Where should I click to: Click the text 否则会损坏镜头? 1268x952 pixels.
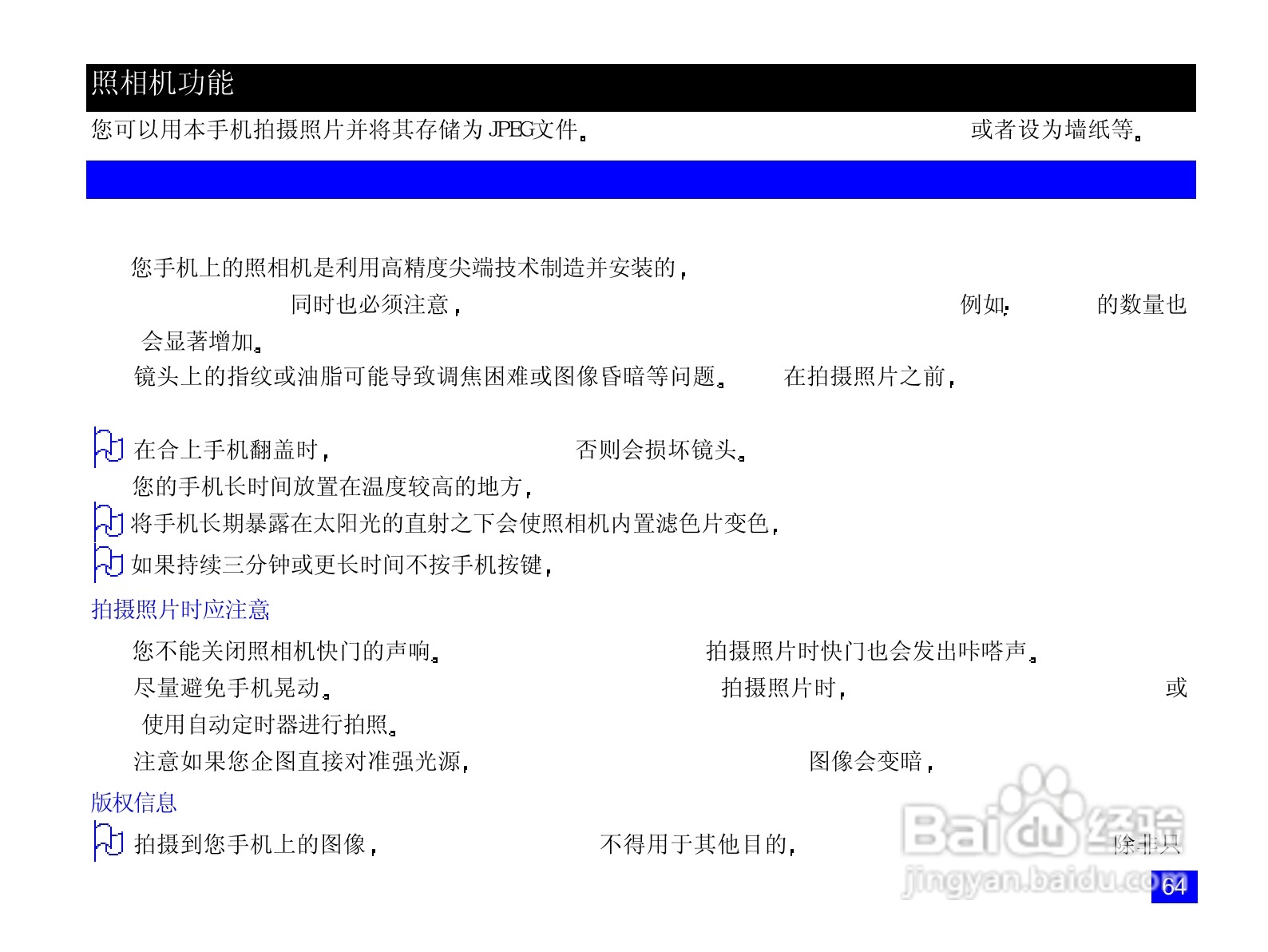pos(660,450)
